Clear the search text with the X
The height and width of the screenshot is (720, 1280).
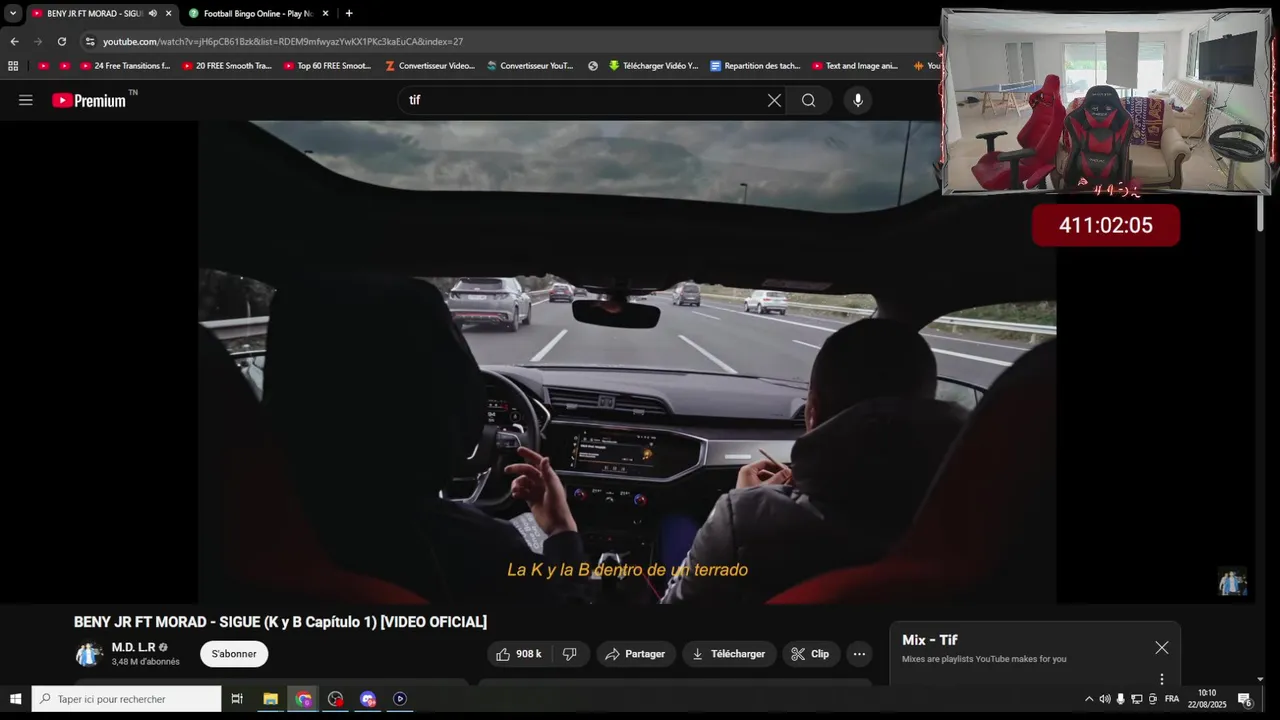(x=774, y=100)
